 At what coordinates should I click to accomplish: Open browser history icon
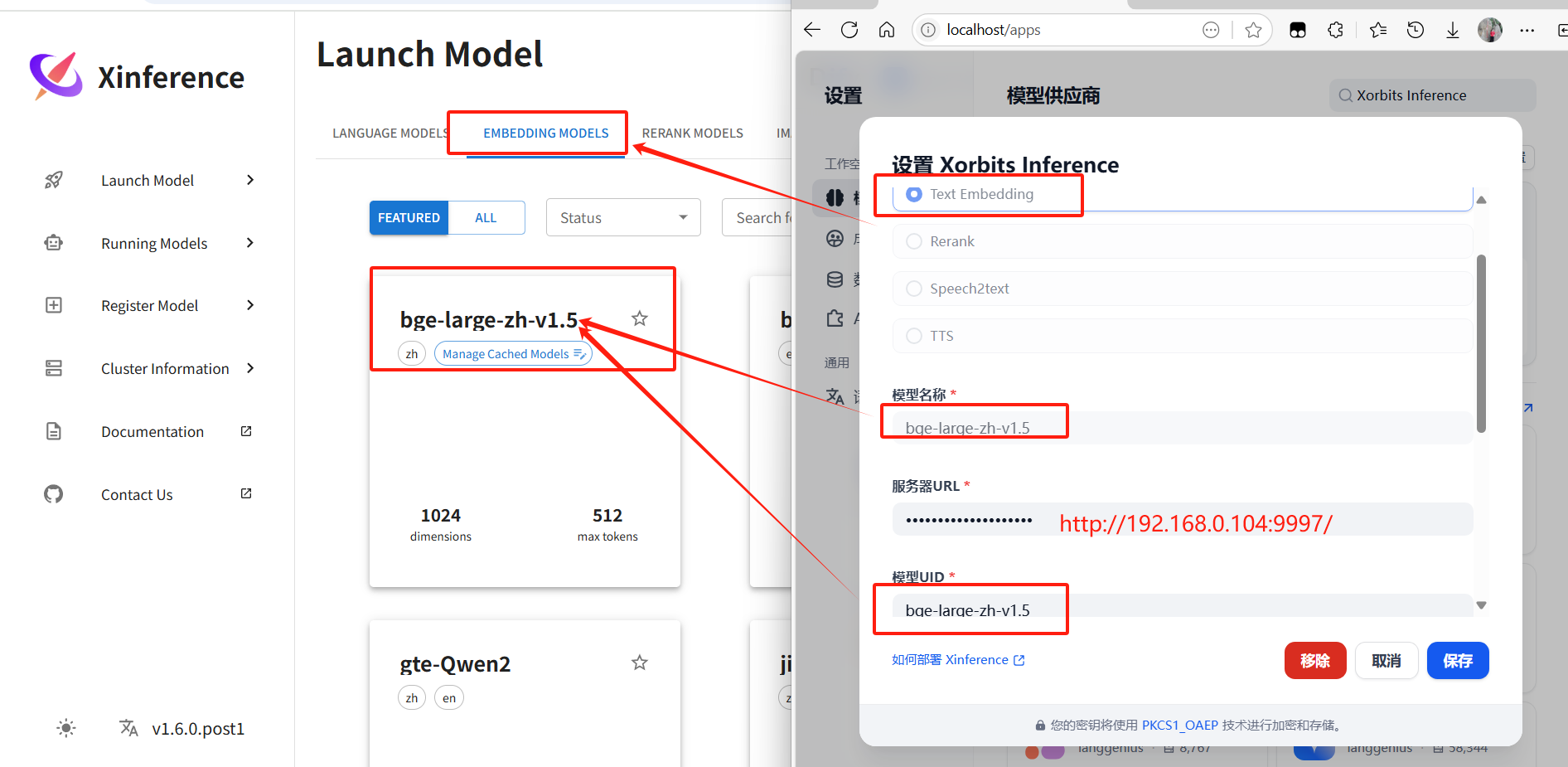coord(1416,30)
